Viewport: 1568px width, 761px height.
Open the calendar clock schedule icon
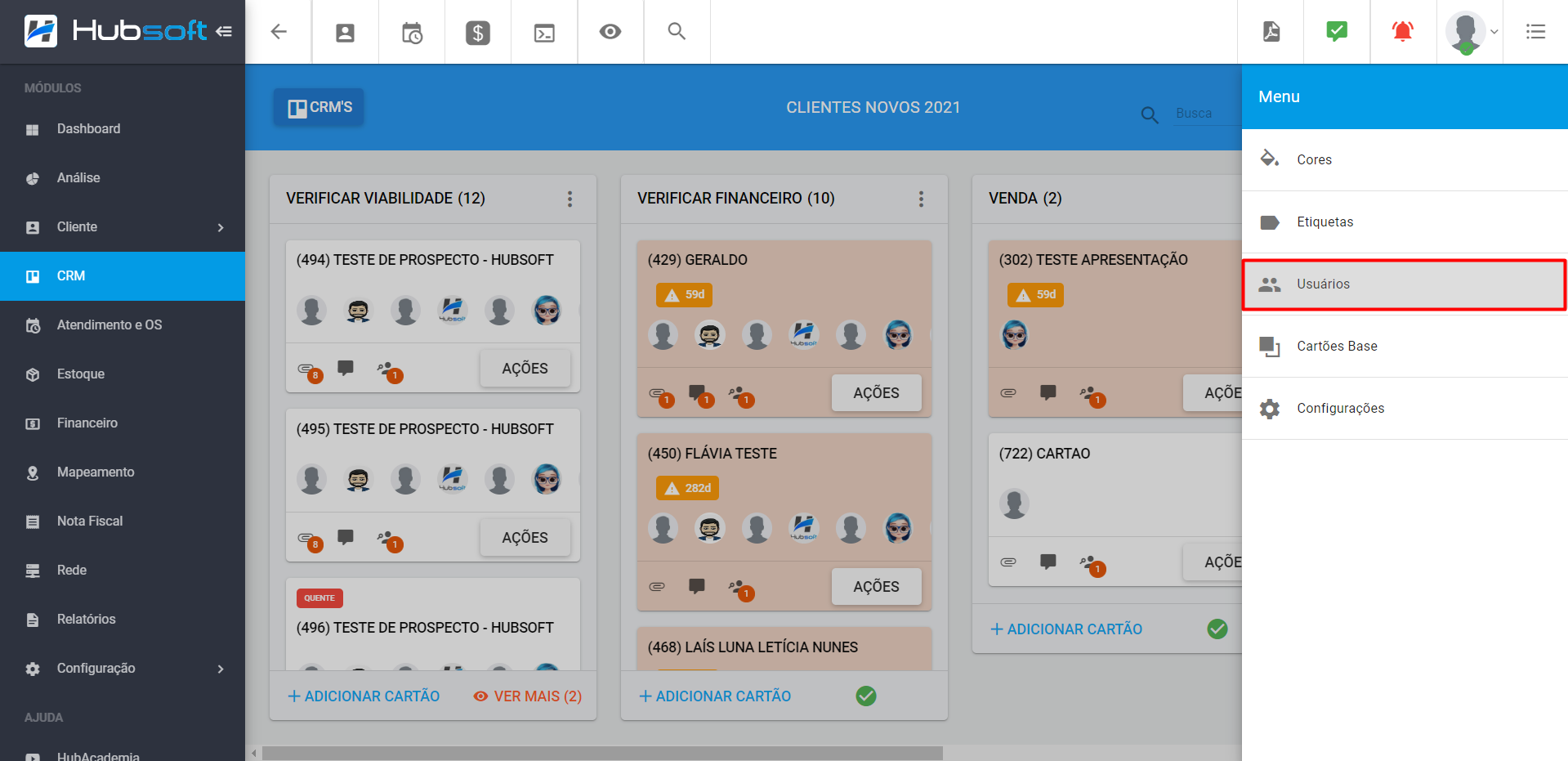tap(412, 33)
